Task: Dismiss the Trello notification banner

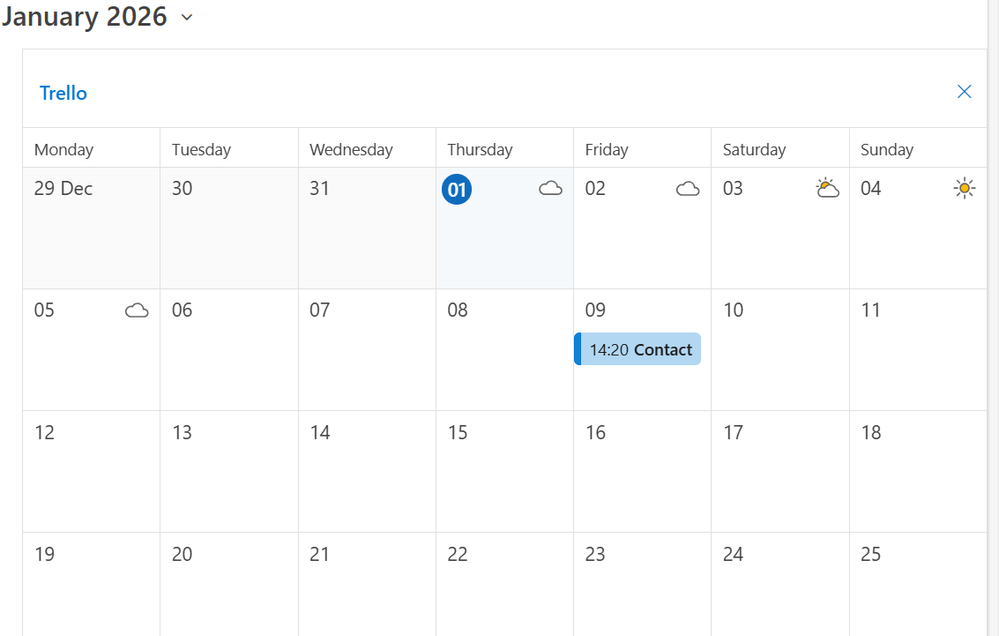Action: pos(964,91)
